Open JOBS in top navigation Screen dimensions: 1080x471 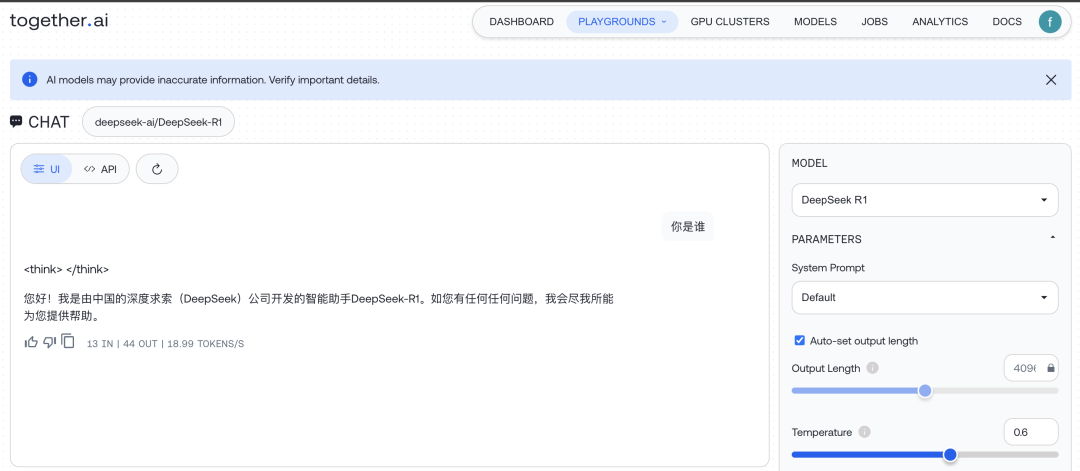(x=875, y=21)
